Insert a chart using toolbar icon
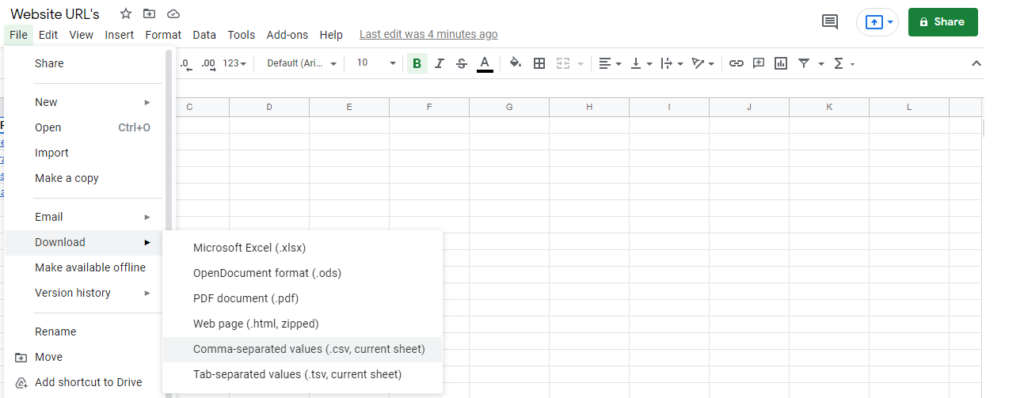 780,63
